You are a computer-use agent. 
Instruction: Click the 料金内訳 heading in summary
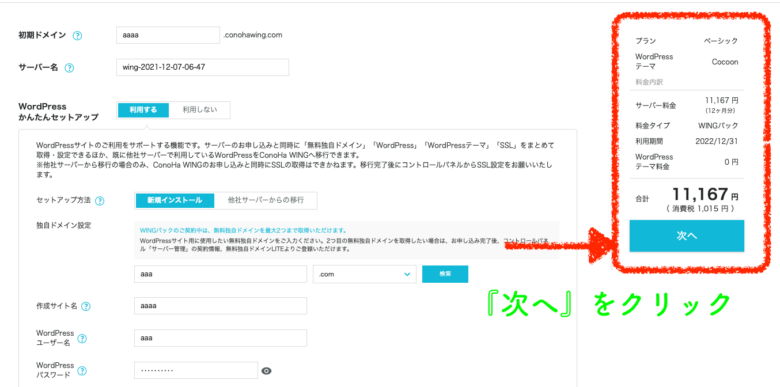(649, 82)
